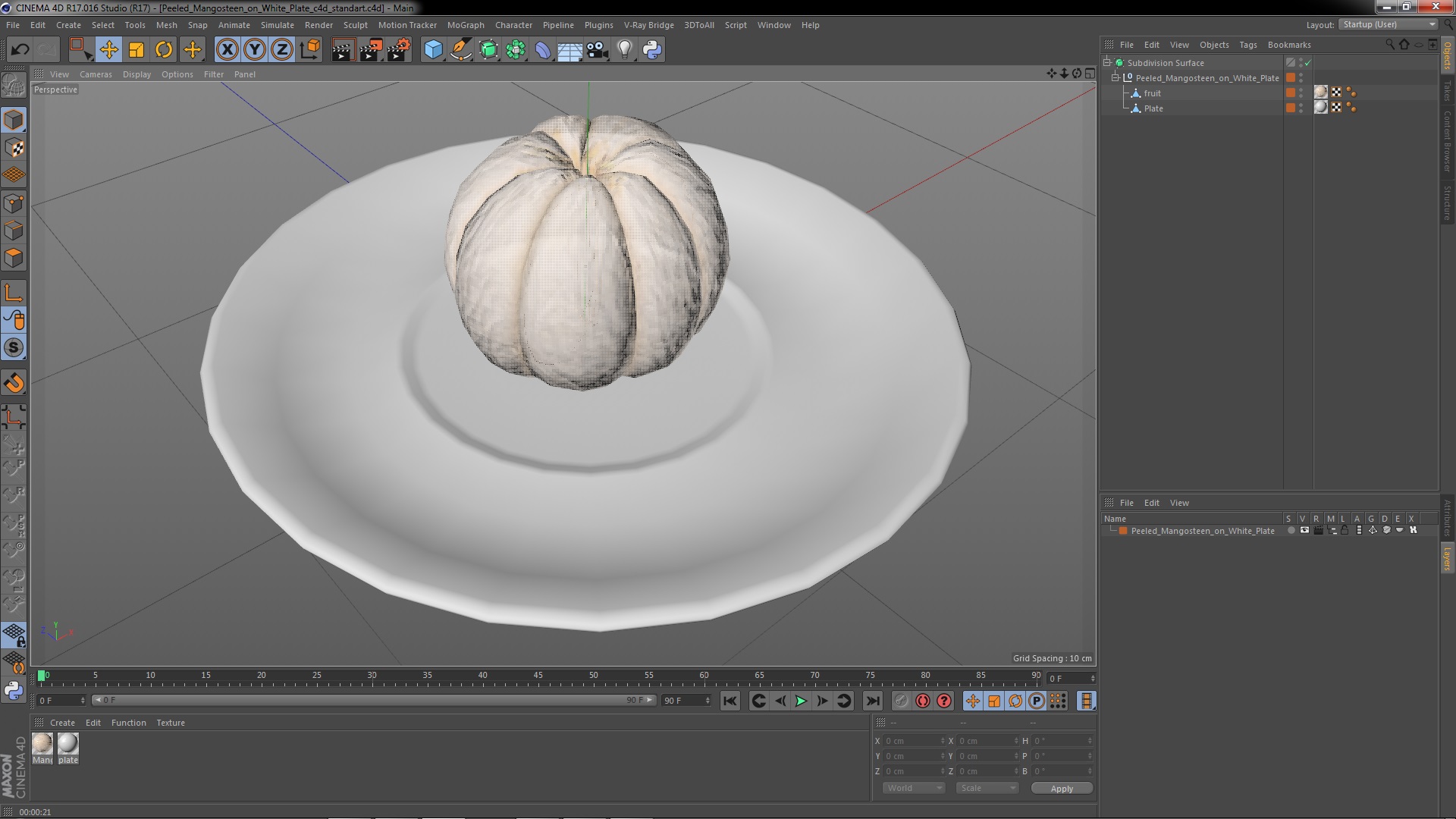Collapse Peeled_Mangosteen_on_White_Plate null

point(1116,77)
